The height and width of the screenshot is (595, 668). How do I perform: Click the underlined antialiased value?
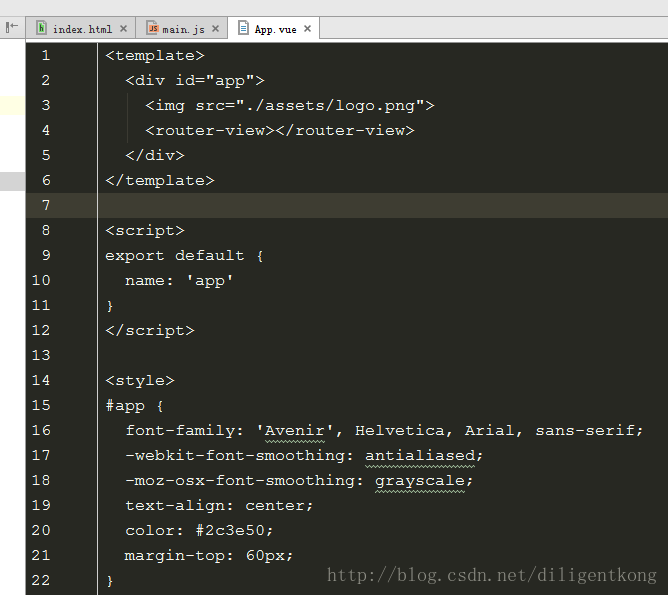click(x=420, y=456)
